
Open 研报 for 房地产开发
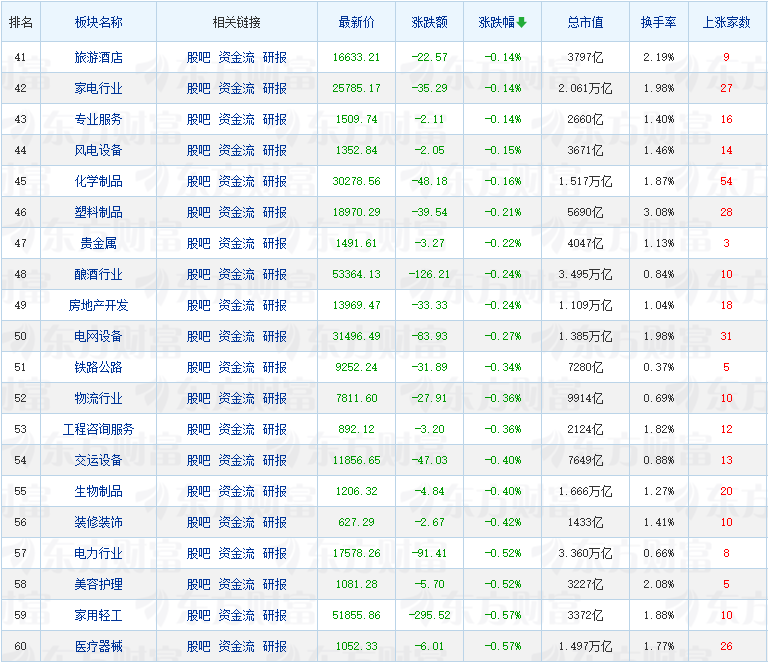274,305
